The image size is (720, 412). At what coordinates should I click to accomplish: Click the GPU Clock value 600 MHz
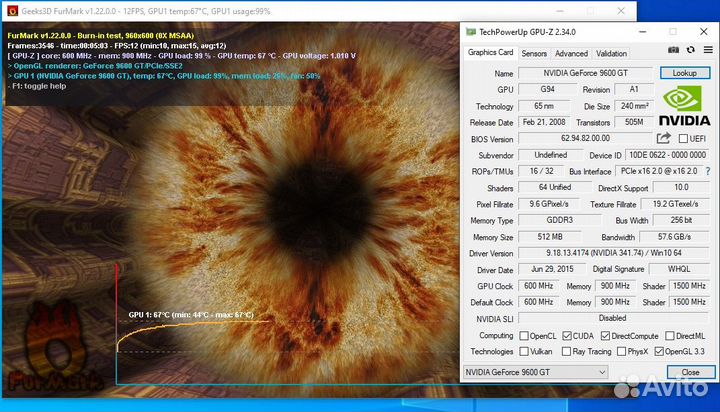(539, 286)
